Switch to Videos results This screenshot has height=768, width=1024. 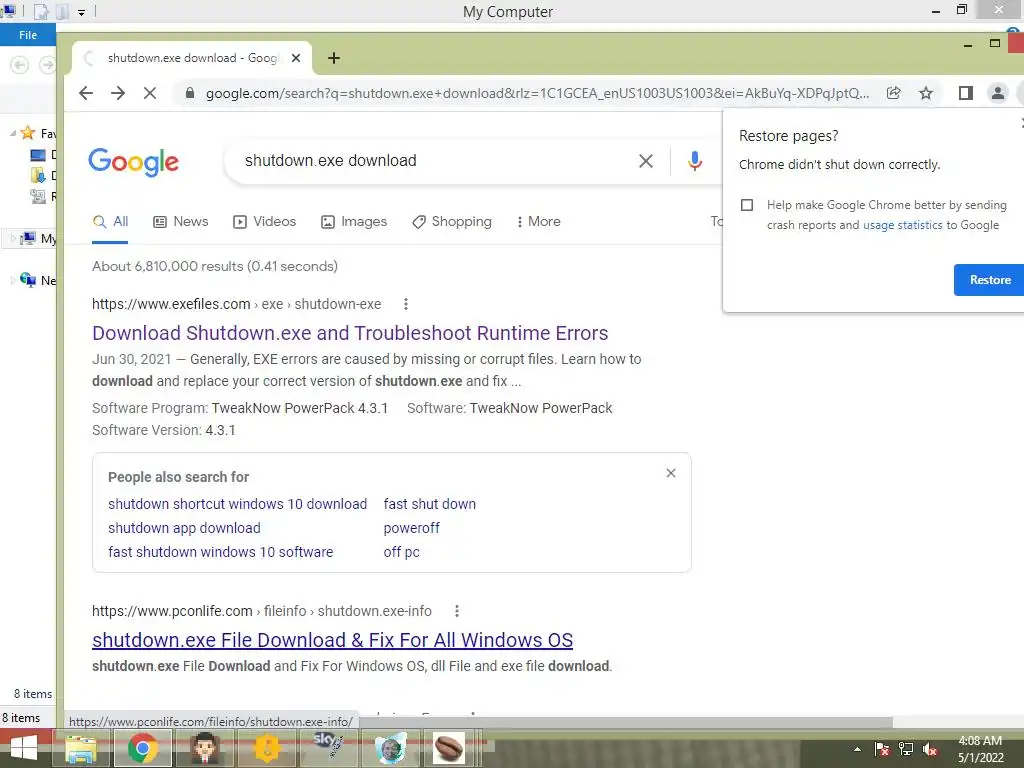coord(264,222)
